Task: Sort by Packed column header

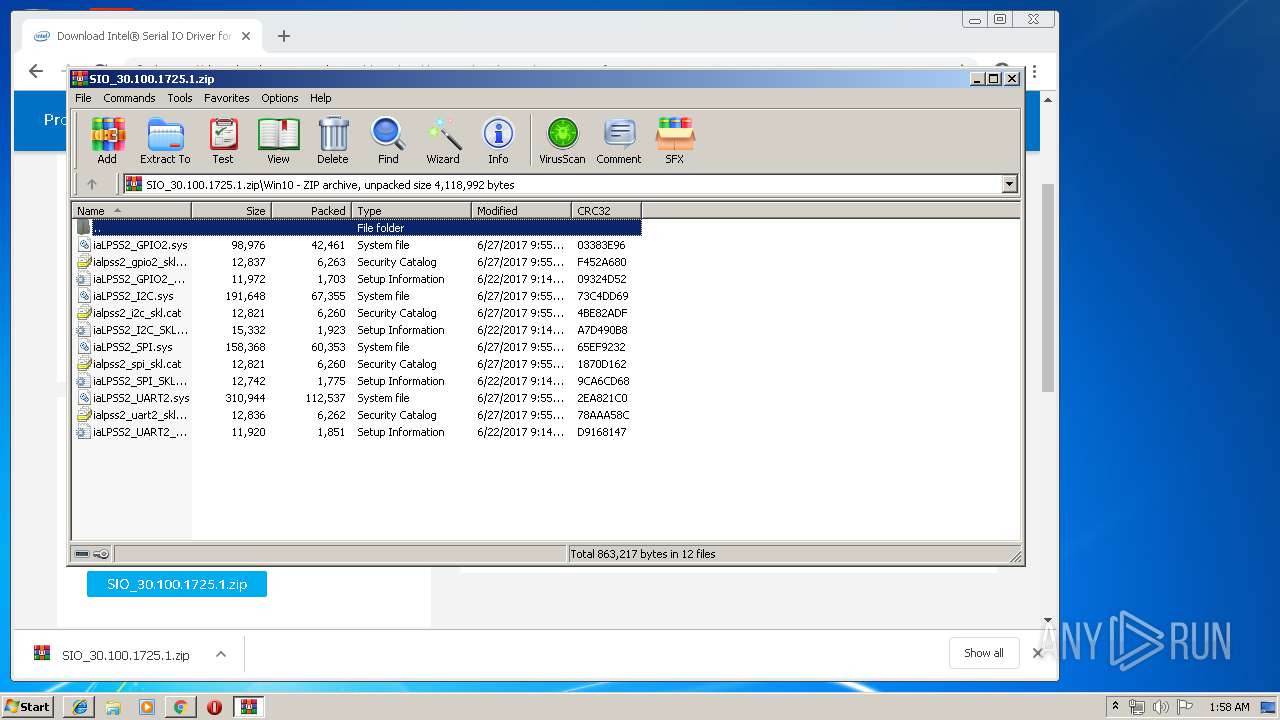Action: point(311,210)
